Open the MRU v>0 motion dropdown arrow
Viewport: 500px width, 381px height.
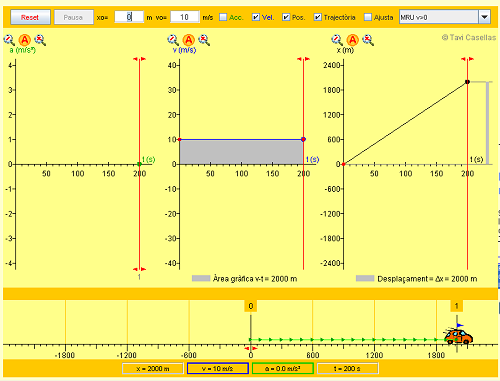tap(484, 17)
